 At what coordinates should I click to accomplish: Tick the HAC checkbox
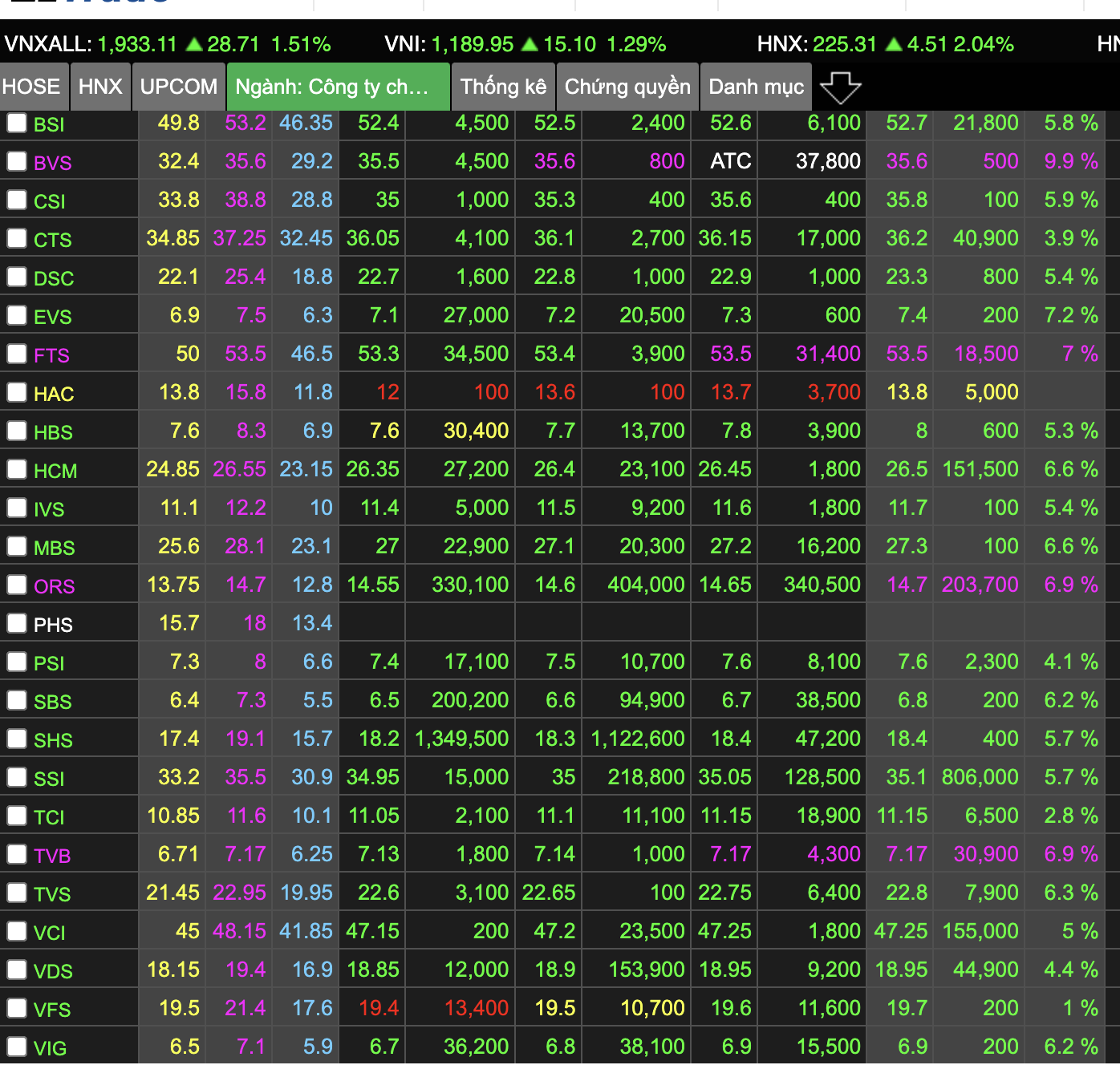17,392
